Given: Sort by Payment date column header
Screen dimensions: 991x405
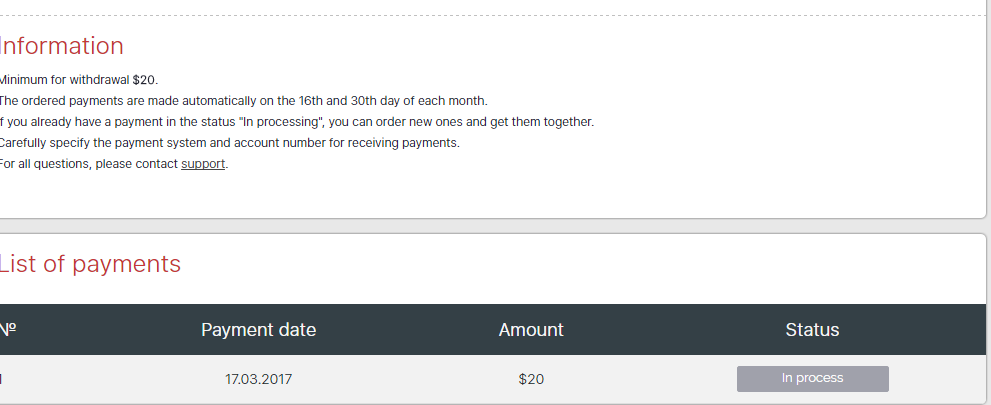Looking at the screenshot, I should [258, 330].
